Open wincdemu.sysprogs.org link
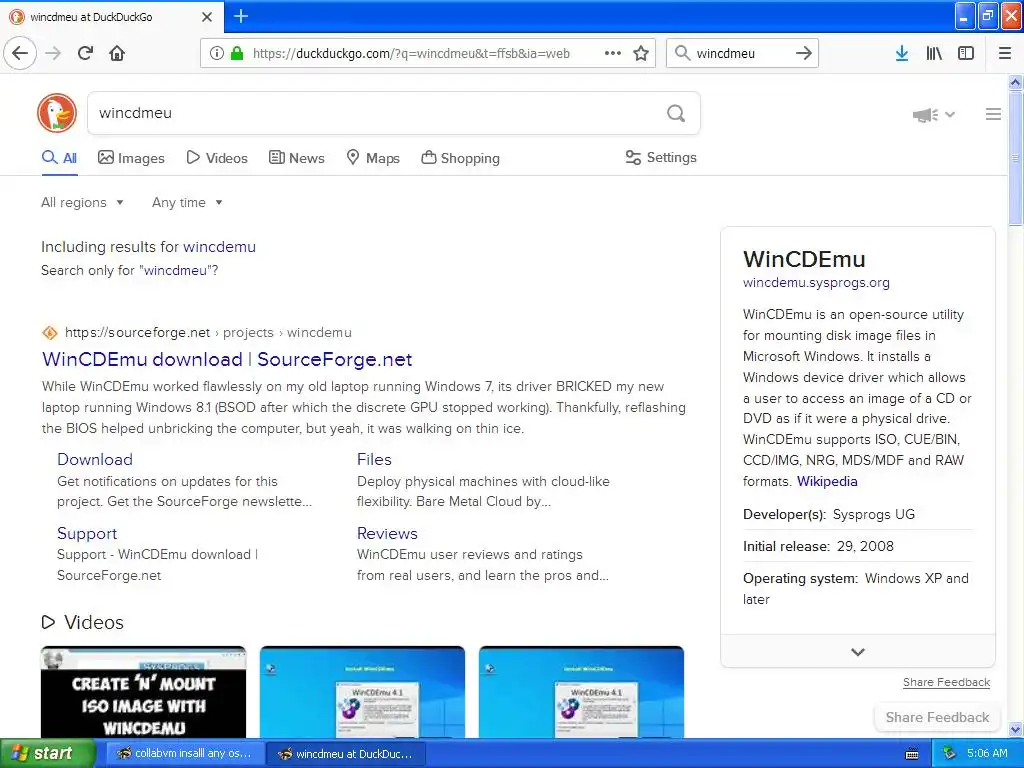Image resolution: width=1024 pixels, height=768 pixels. (x=816, y=282)
